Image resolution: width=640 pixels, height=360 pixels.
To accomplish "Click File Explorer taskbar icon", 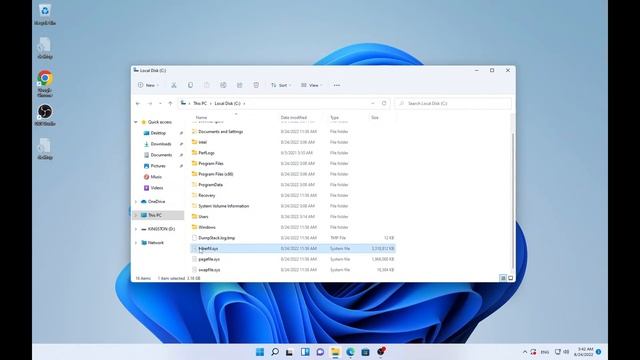I will tap(335, 352).
